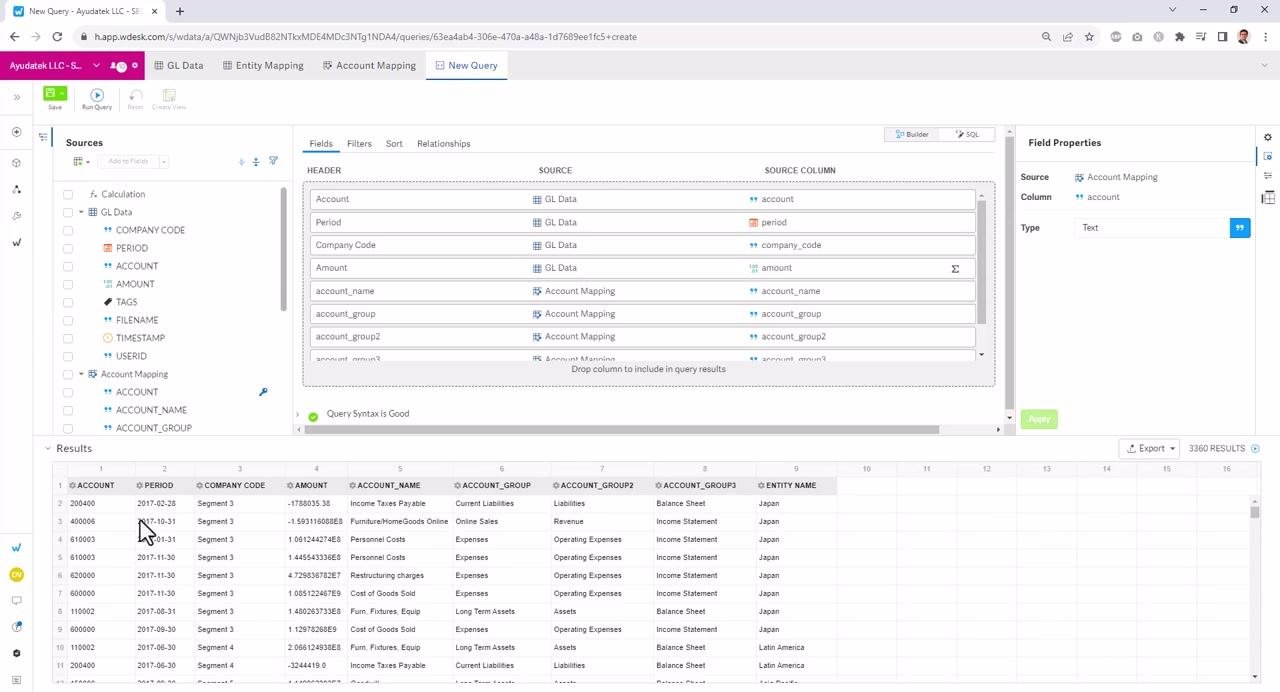The width and height of the screenshot is (1280, 692).
Task: Open the chat message icon in left sidebar
Action: click(x=17, y=601)
